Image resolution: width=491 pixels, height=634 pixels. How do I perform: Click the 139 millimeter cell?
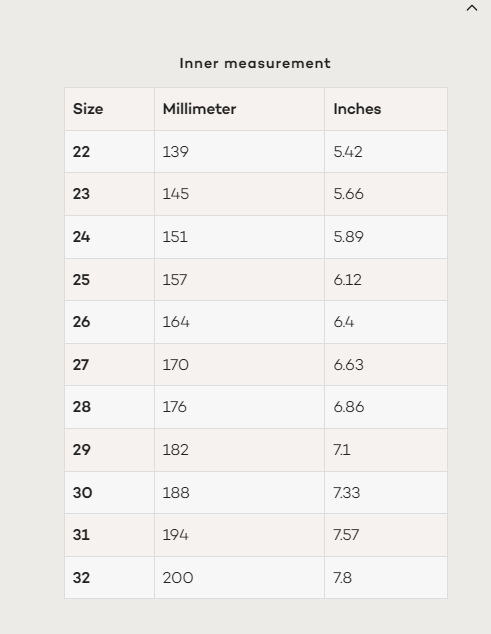pos(239,152)
